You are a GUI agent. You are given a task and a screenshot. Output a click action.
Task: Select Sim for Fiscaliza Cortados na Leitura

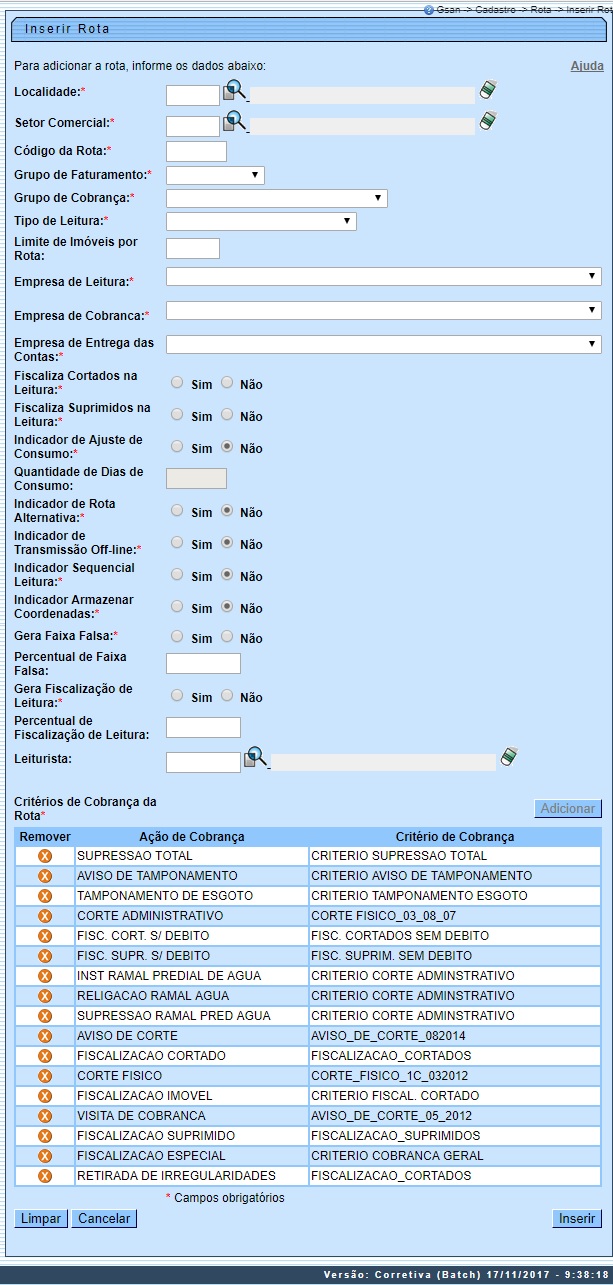(x=177, y=382)
